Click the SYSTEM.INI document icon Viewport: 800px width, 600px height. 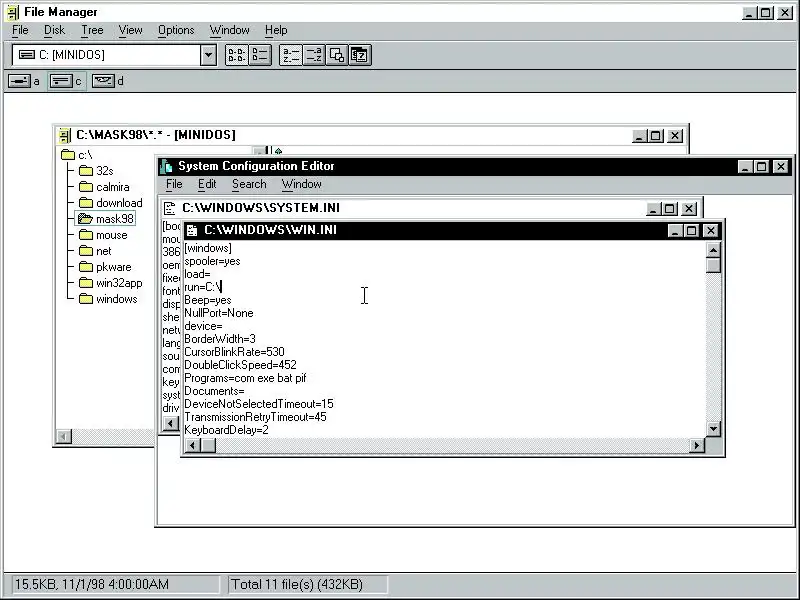[x=169, y=208]
